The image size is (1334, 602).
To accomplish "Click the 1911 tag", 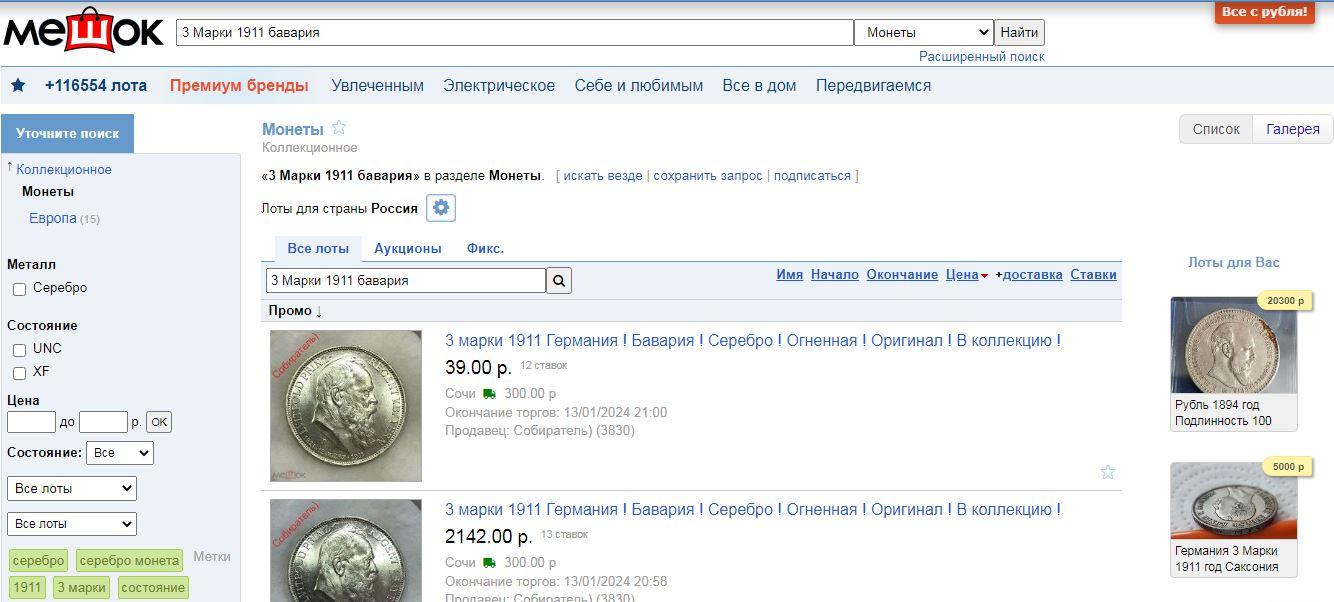I will click(x=28, y=587).
